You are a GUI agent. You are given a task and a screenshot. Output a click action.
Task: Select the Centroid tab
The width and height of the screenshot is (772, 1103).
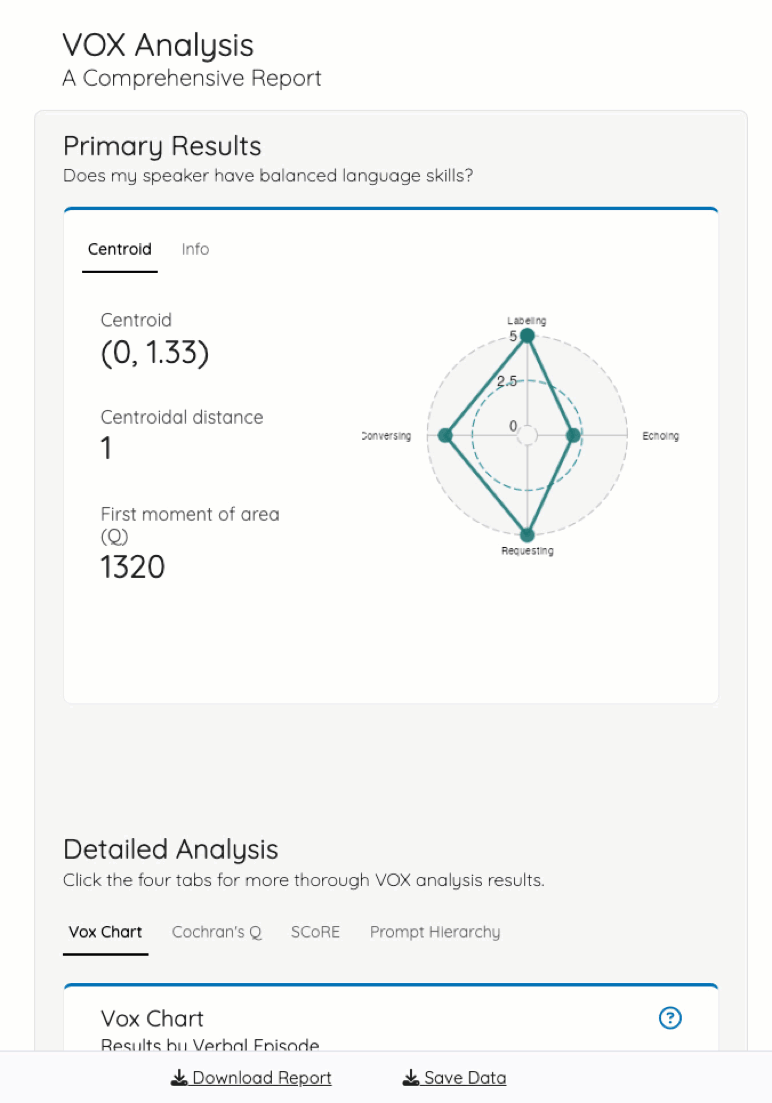pyautogui.click(x=119, y=249)
